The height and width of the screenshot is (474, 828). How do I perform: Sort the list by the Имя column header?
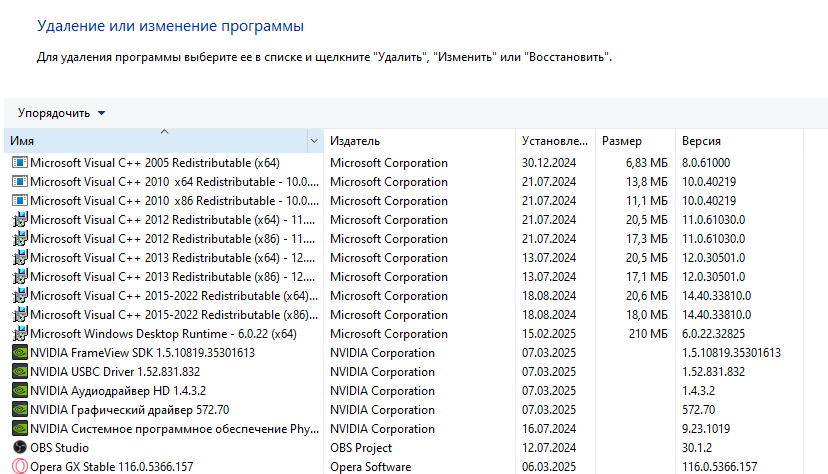pos(156,141)
